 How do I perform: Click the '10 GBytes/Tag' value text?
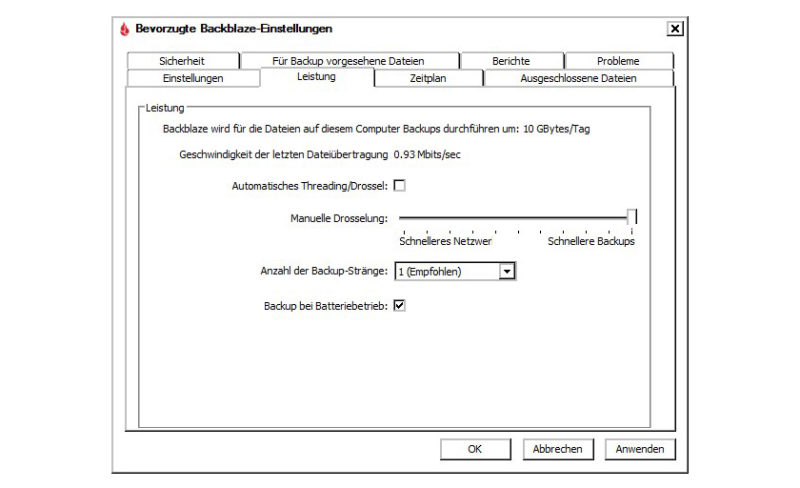tap(557, 129)
